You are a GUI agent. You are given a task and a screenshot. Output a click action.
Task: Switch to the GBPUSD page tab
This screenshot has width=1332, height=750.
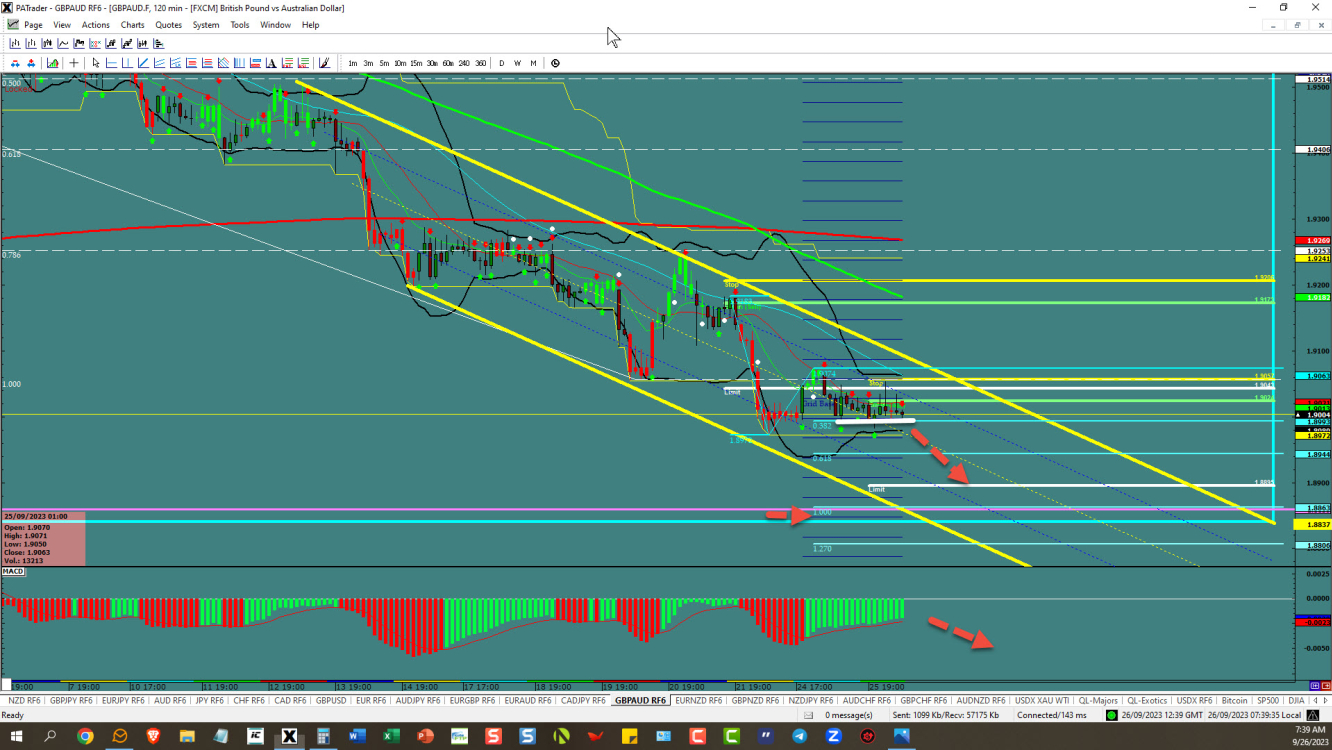tap(331, 700)
